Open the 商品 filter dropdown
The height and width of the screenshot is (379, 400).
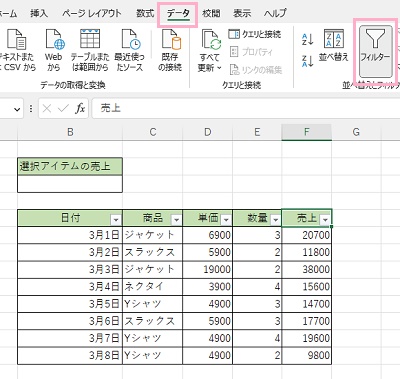tap(176, 220)
